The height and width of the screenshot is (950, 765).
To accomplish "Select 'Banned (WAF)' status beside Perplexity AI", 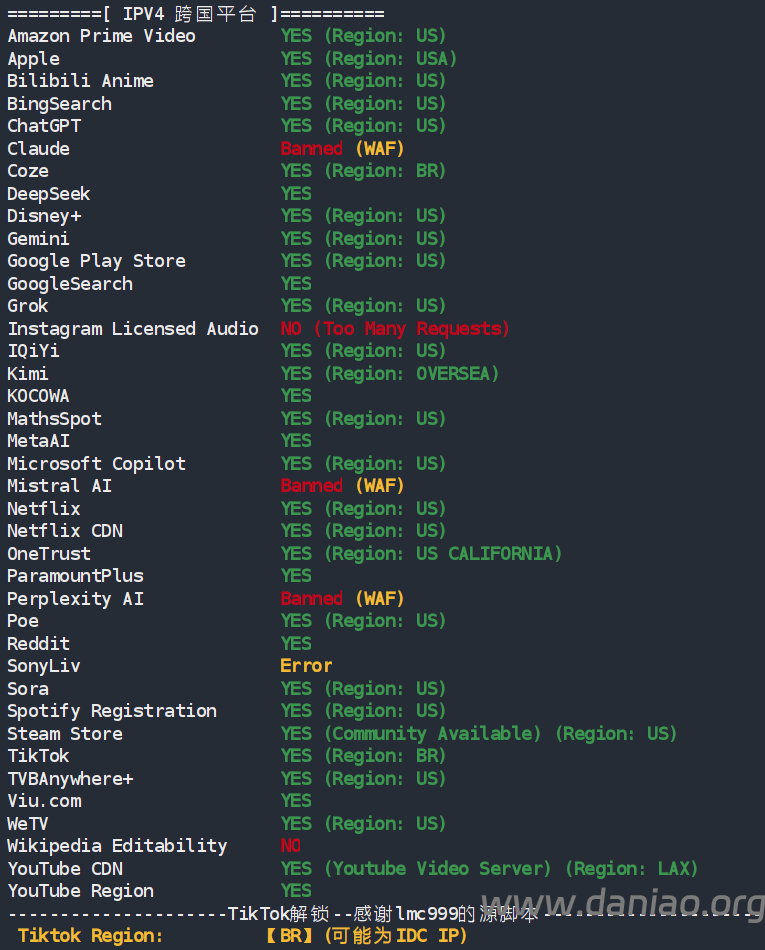I will [342, 599].
